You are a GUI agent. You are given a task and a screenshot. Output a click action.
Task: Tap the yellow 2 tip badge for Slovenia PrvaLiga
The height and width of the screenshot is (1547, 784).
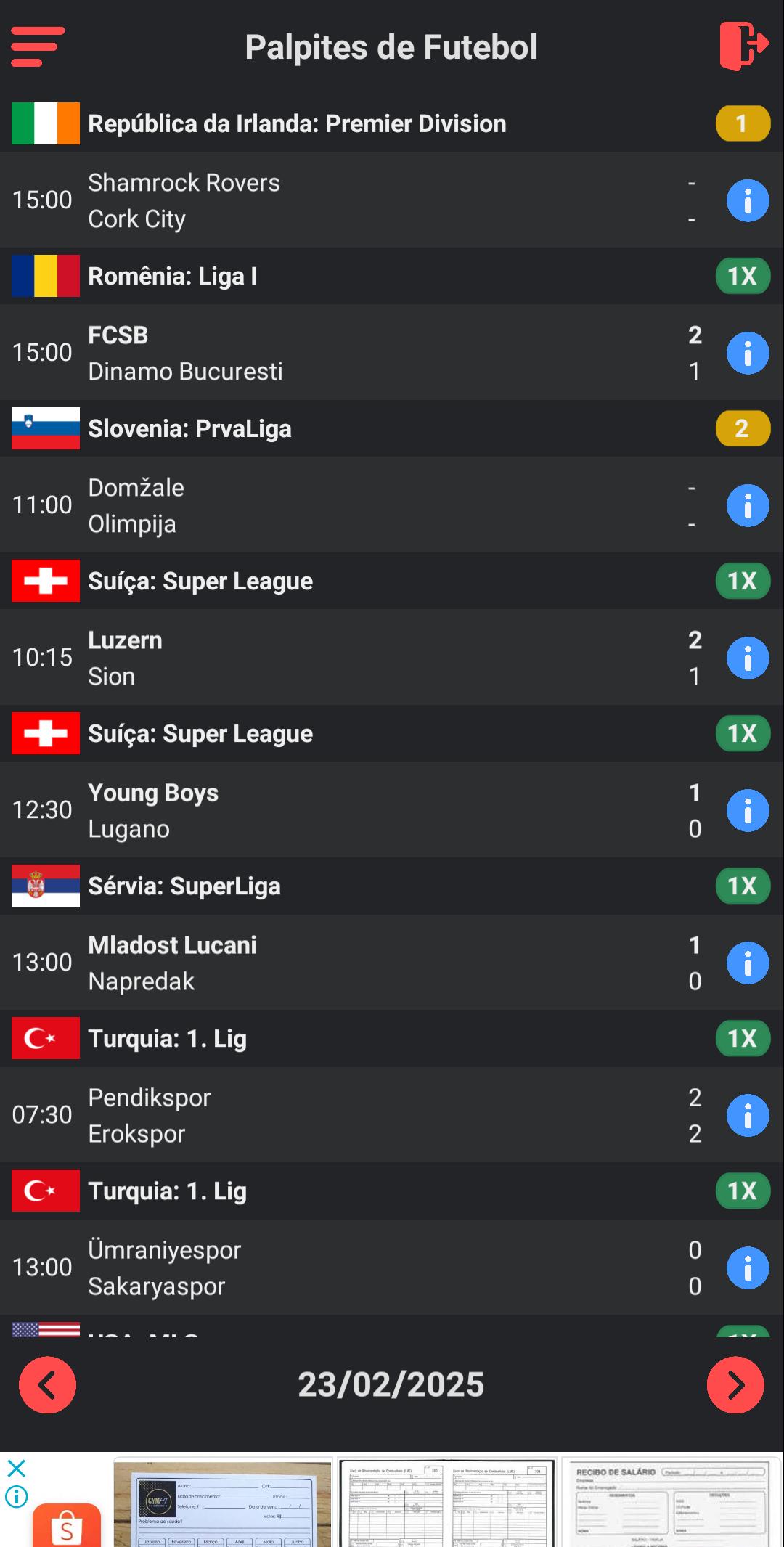742,429
